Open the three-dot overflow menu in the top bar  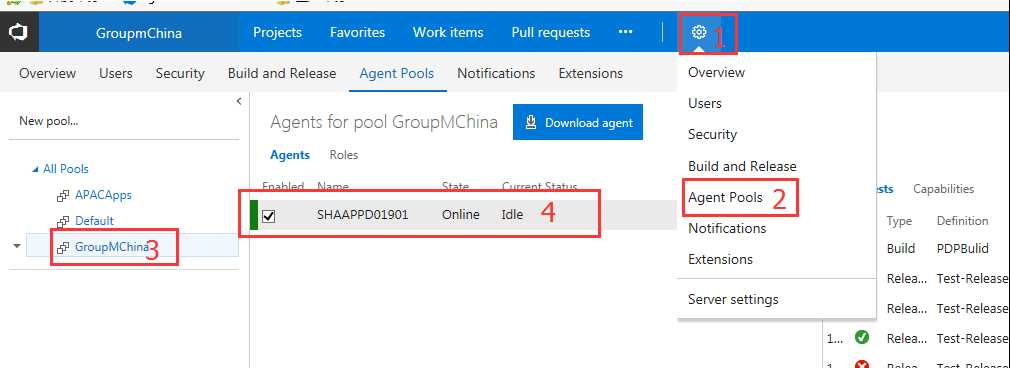pos(625,32)
